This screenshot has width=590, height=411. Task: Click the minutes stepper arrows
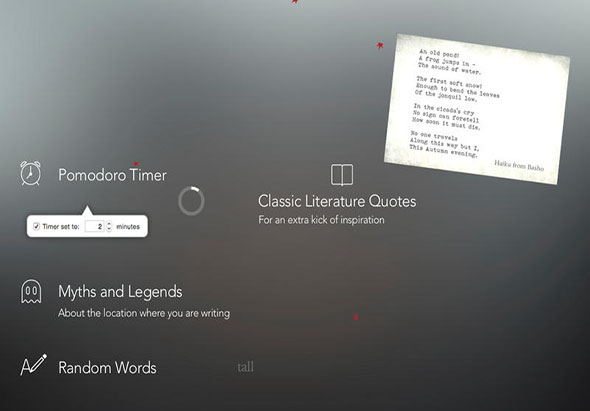[x=109, y=226]
